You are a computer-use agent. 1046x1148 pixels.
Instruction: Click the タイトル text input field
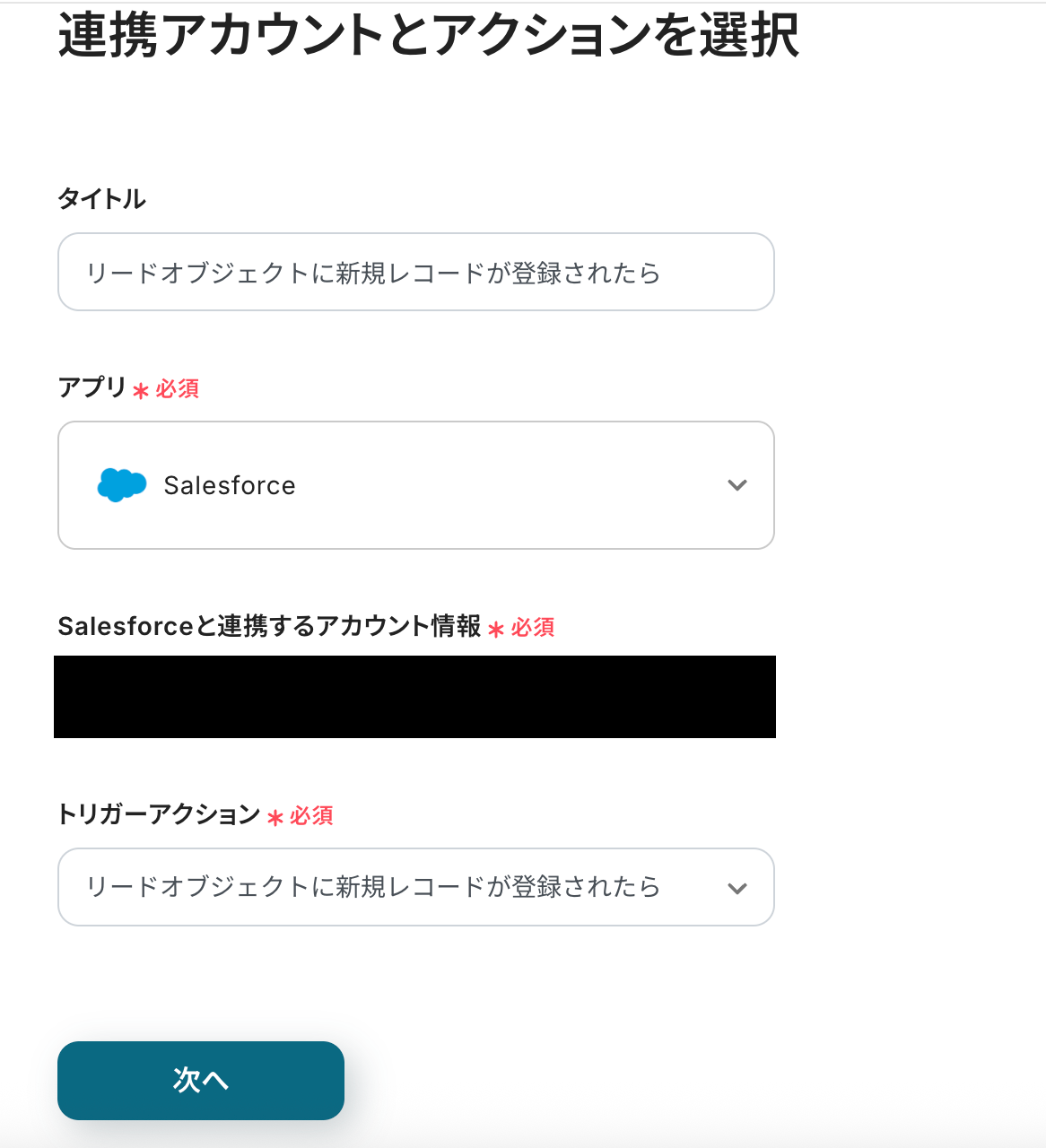click(415, 273)
